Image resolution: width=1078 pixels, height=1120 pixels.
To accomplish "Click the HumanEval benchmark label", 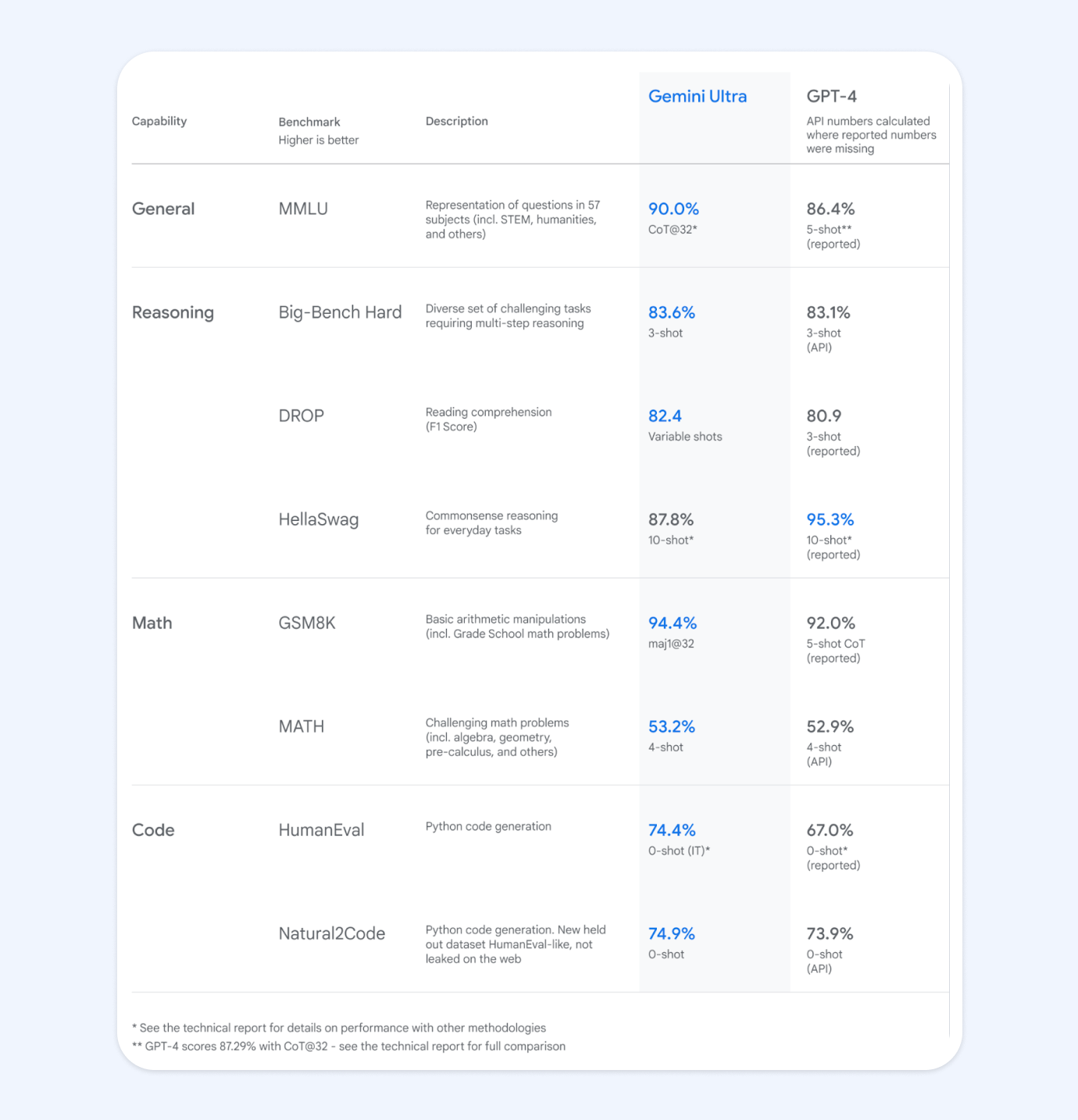I will (321, 829).
